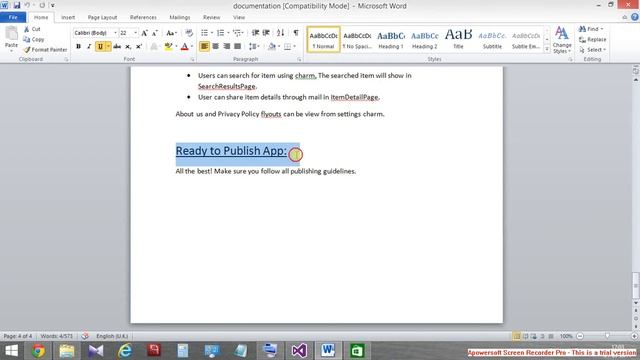This screenshot has height=360, width=640.
Task: Click the Find button in Editing group
Action: tap(591, 29)
